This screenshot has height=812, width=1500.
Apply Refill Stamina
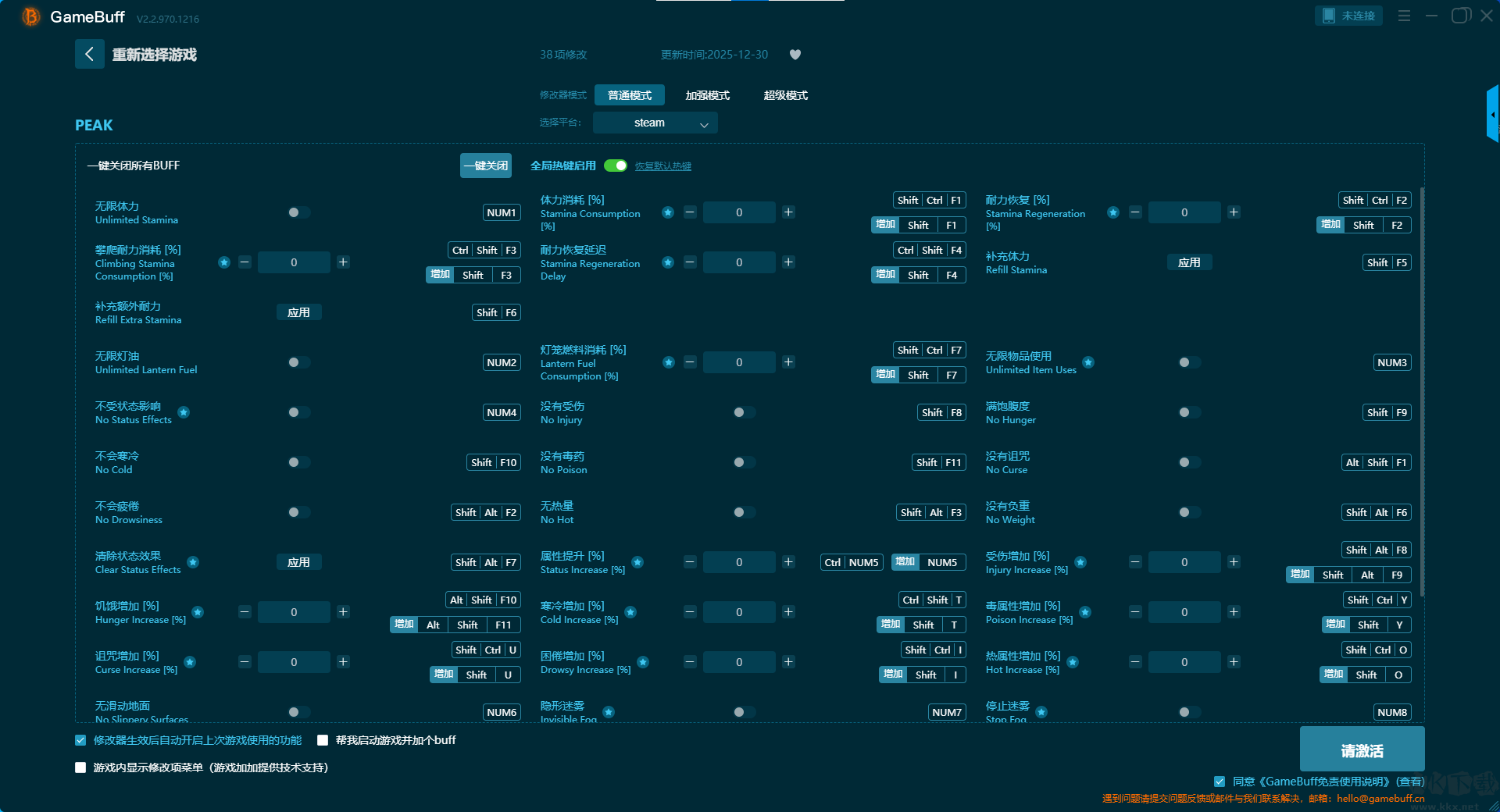[x=1189, y=262]
